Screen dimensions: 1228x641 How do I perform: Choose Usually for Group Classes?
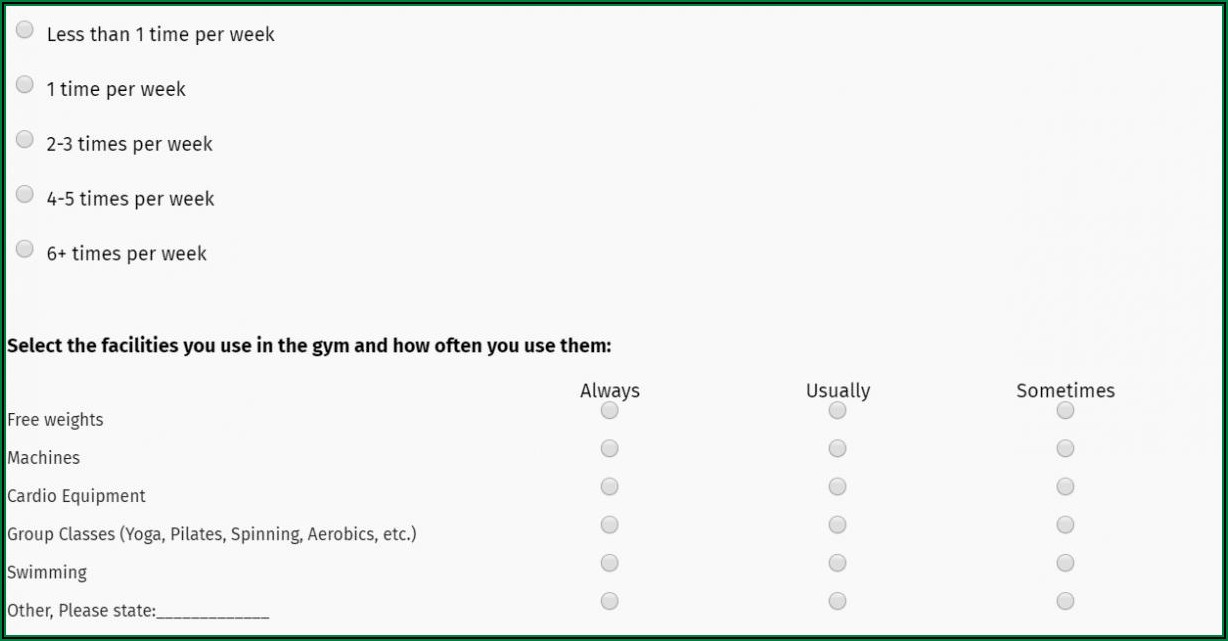pyautogui.click(x=838, y=525)
